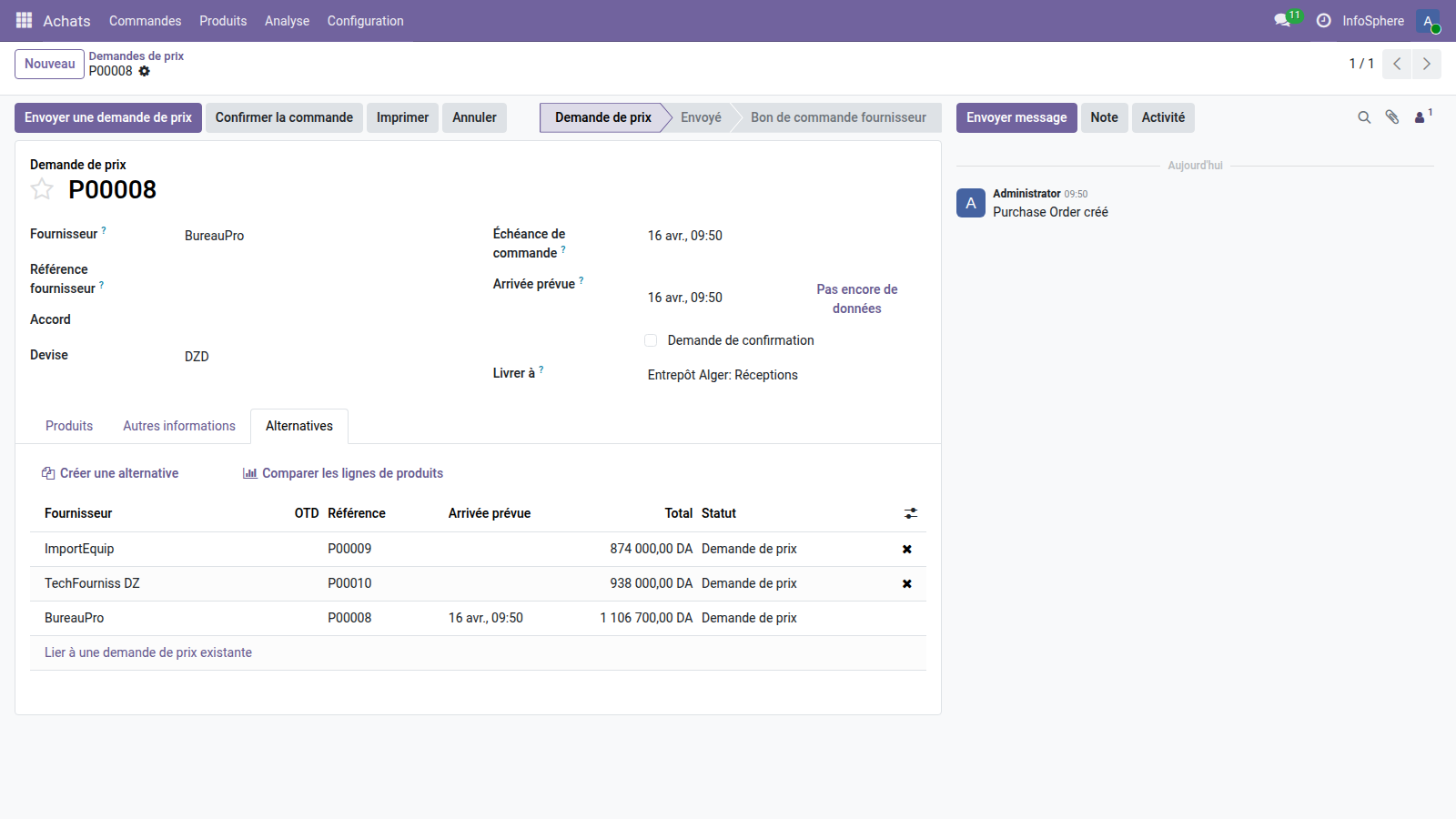Open the discuss messages icon

pos(1282,20)
